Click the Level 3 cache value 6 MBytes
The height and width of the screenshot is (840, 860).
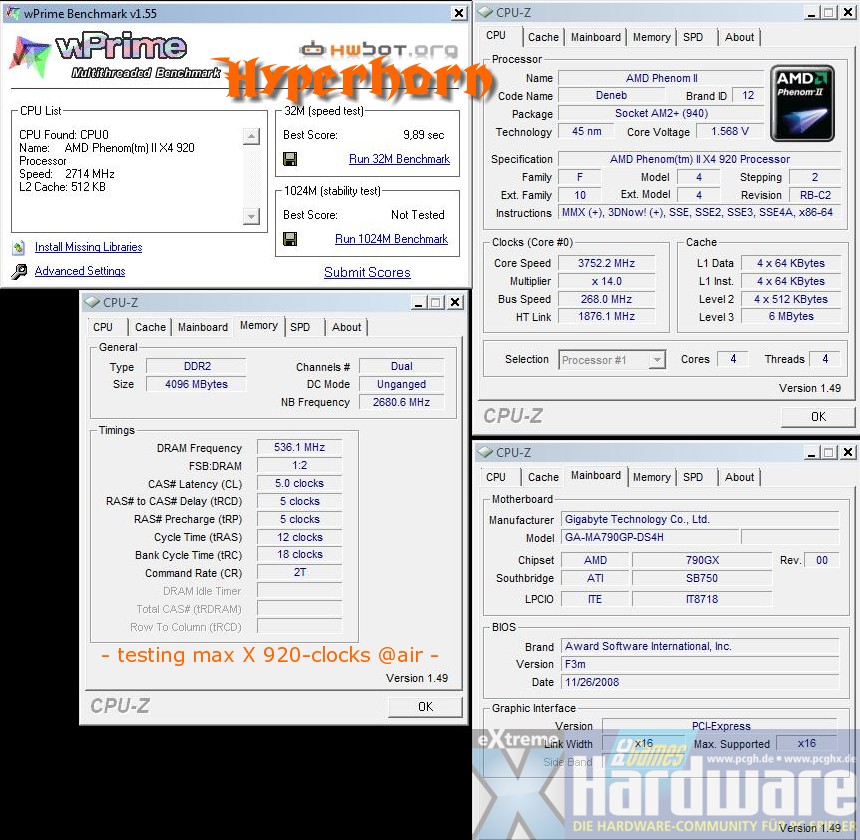tap(791, 316)
